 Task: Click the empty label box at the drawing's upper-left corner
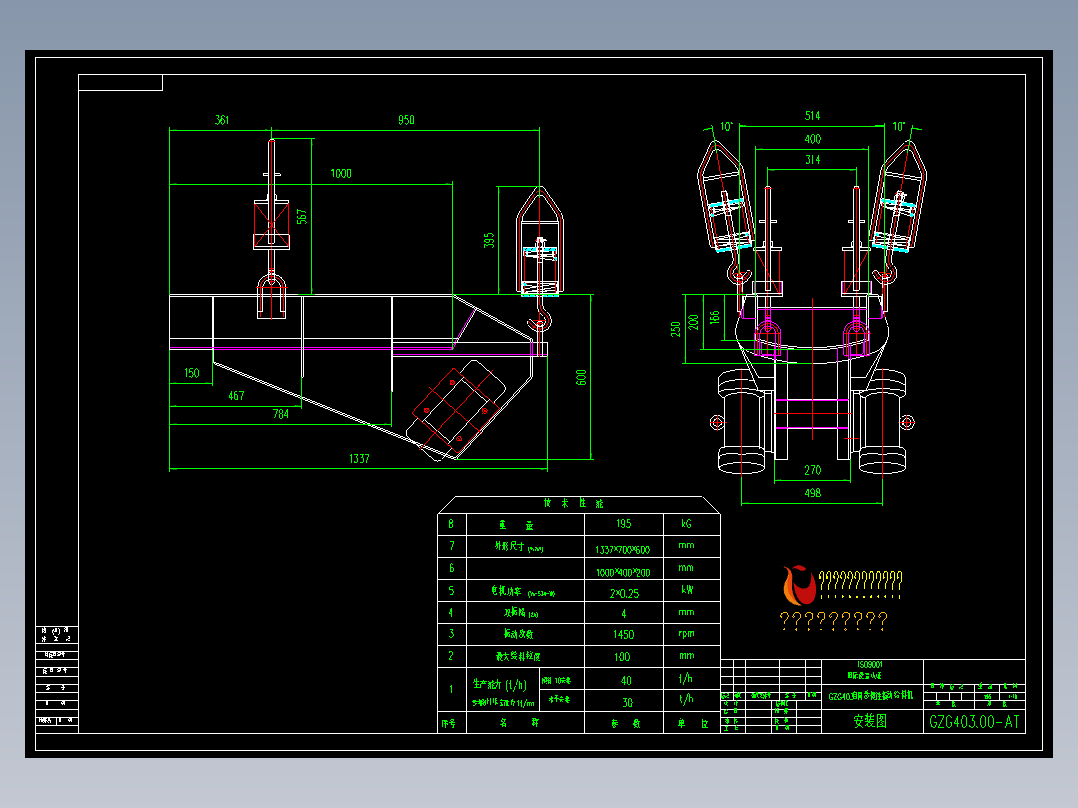(120, 83)
